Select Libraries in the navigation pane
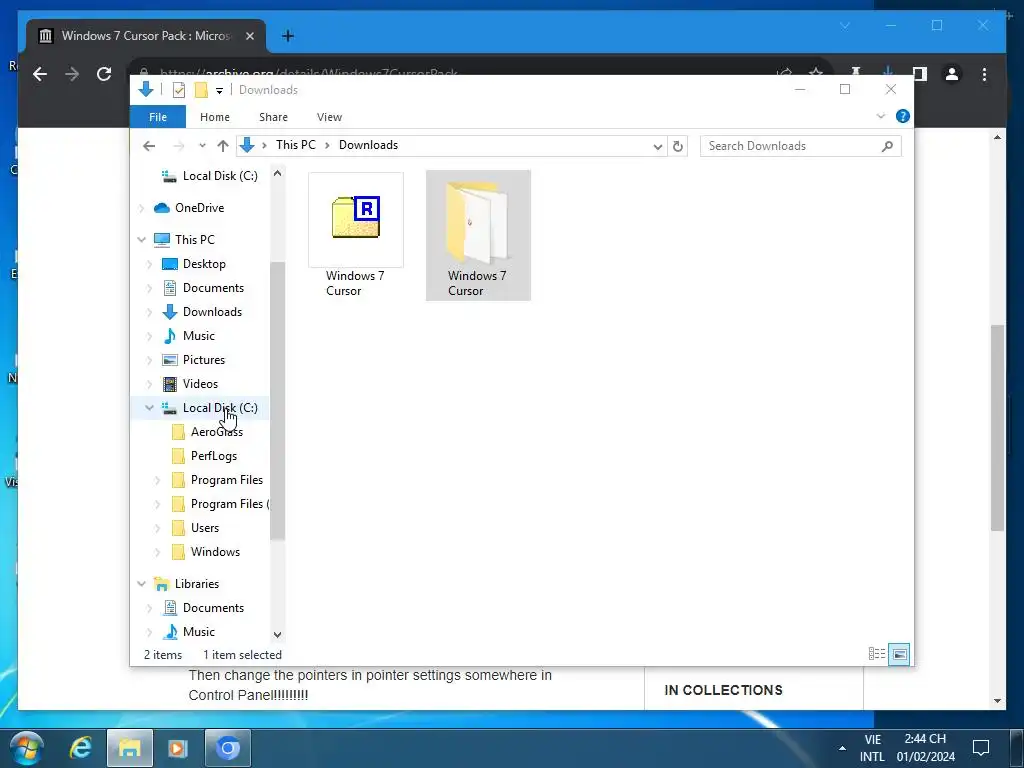1024x768 pixels. [197, 584]
